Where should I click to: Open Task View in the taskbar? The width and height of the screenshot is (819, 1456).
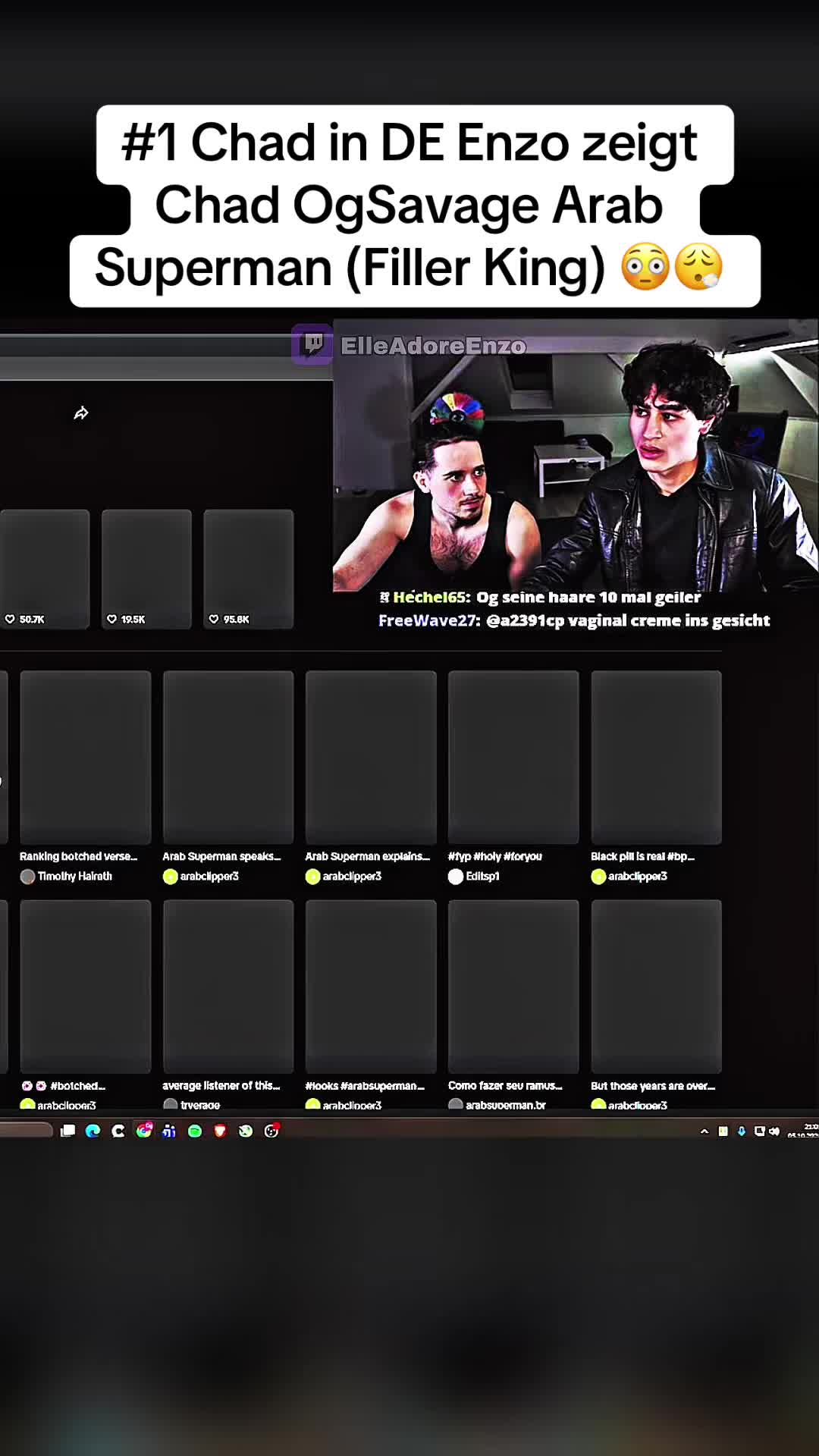point(67,1131)
